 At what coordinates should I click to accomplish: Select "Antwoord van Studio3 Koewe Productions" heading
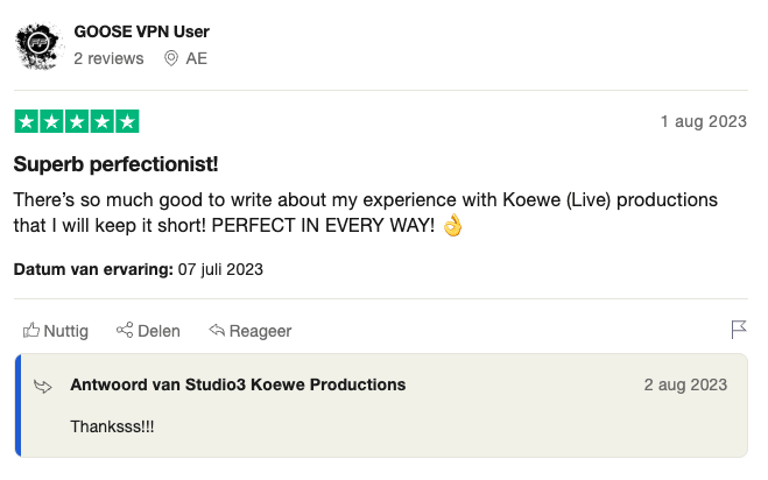pyautogui.click(x=238, y=384)
